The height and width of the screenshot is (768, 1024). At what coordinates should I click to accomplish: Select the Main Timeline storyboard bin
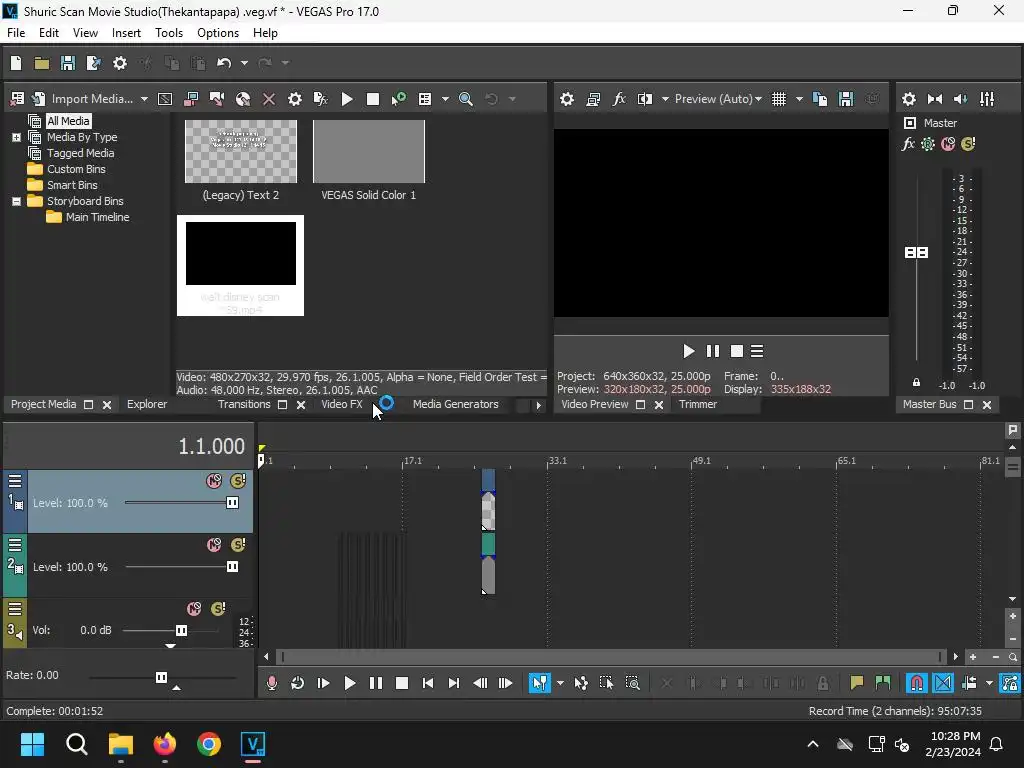pyautogui.click(x=97, y=217)
